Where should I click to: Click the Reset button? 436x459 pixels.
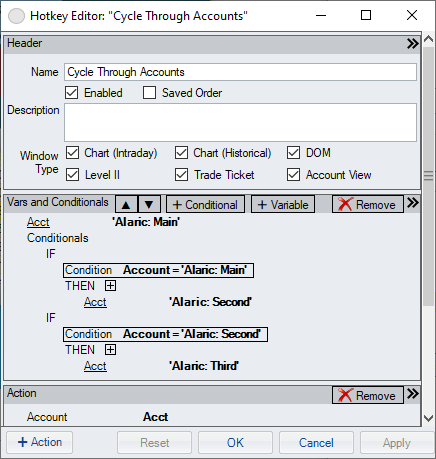coord(155,442)
